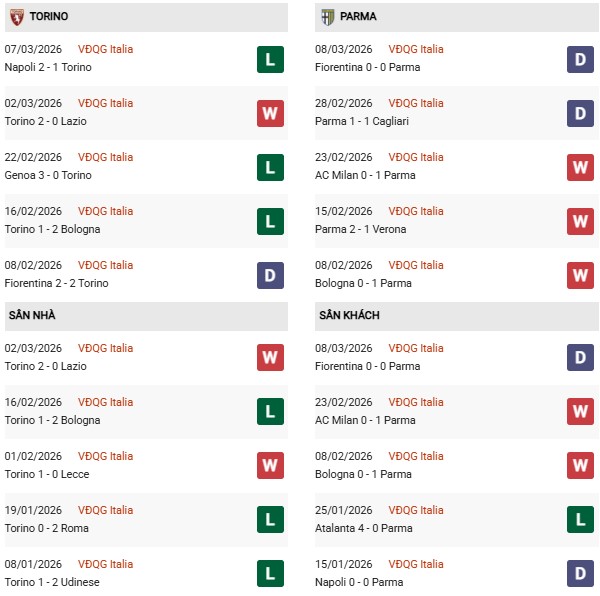Click the W badge for Parma 2-1 Verona
This screenshot has height=596, width=600.
click(580, 221)
